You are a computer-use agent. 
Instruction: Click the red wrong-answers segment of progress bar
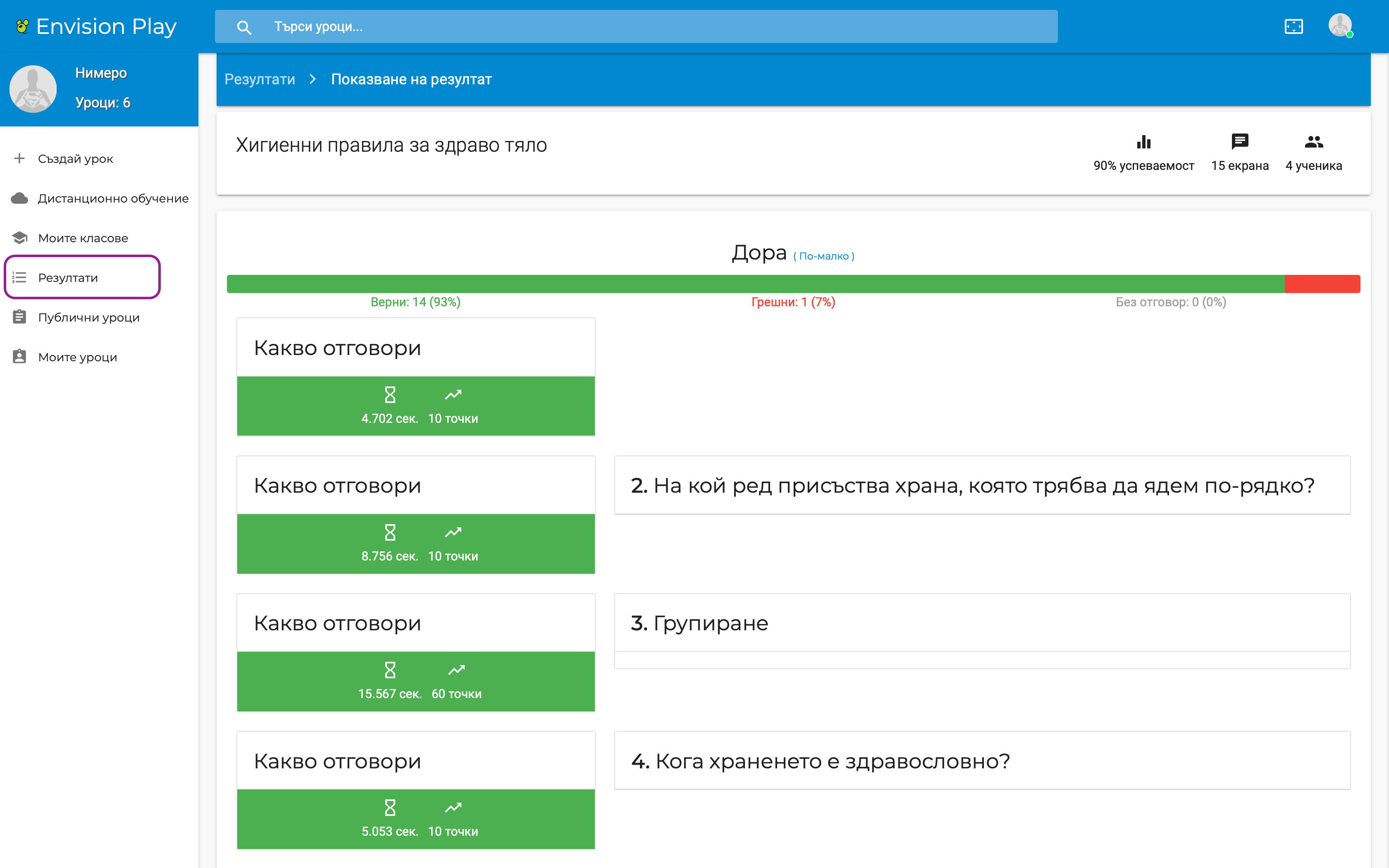(1321, 284)
